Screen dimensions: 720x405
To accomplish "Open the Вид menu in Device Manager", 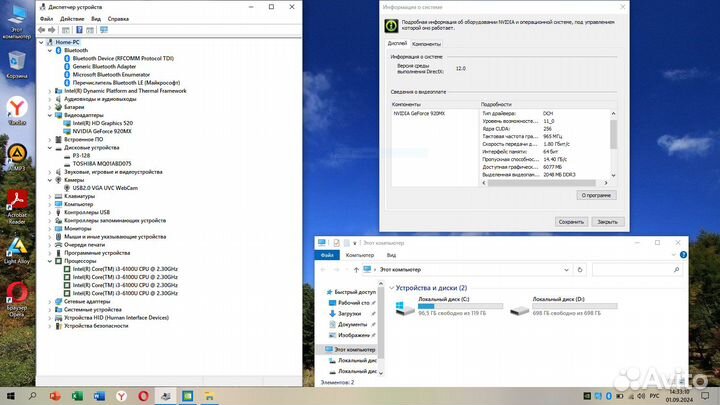I will [96, 19].
